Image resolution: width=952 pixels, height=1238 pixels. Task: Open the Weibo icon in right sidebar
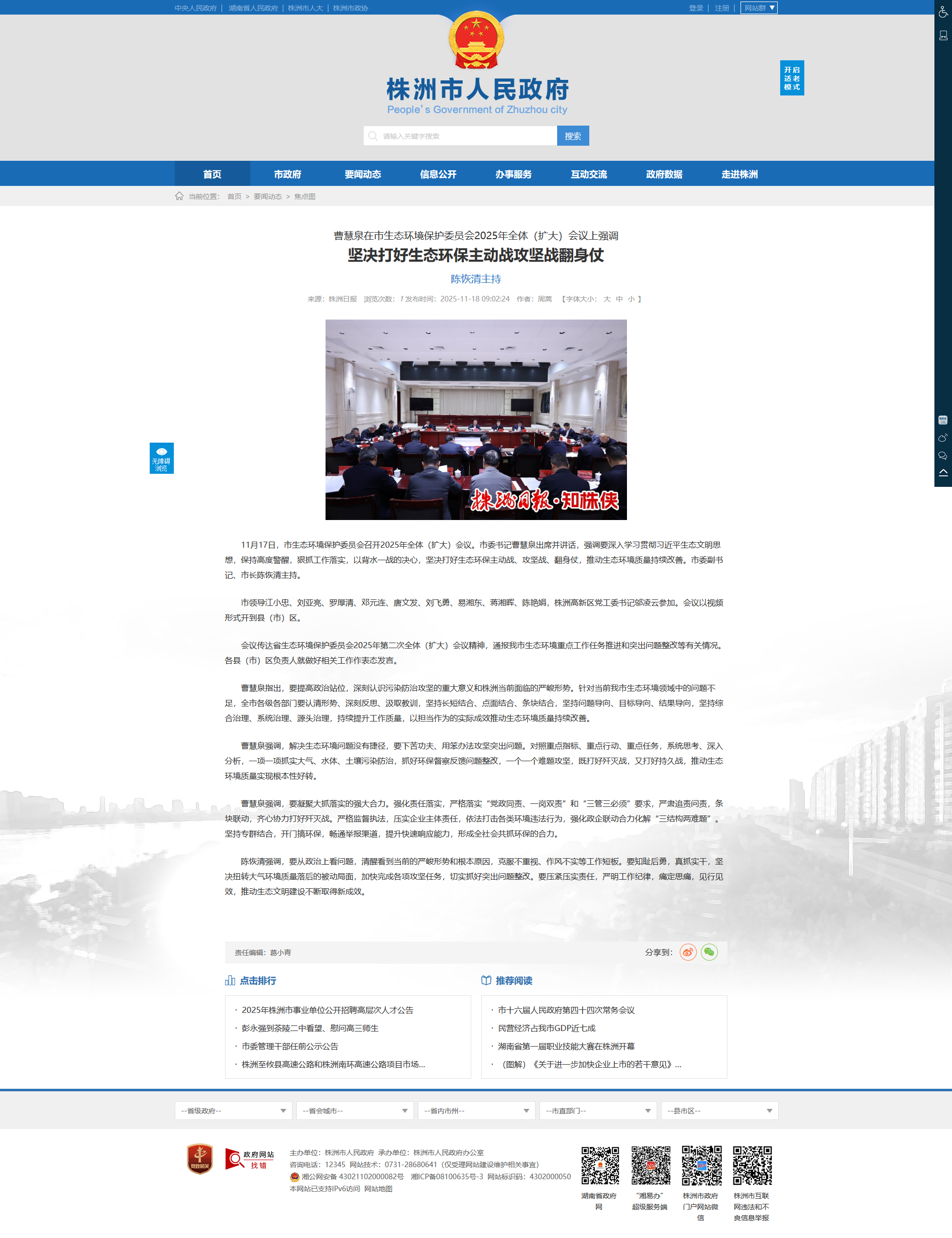[x=942, y=438]
